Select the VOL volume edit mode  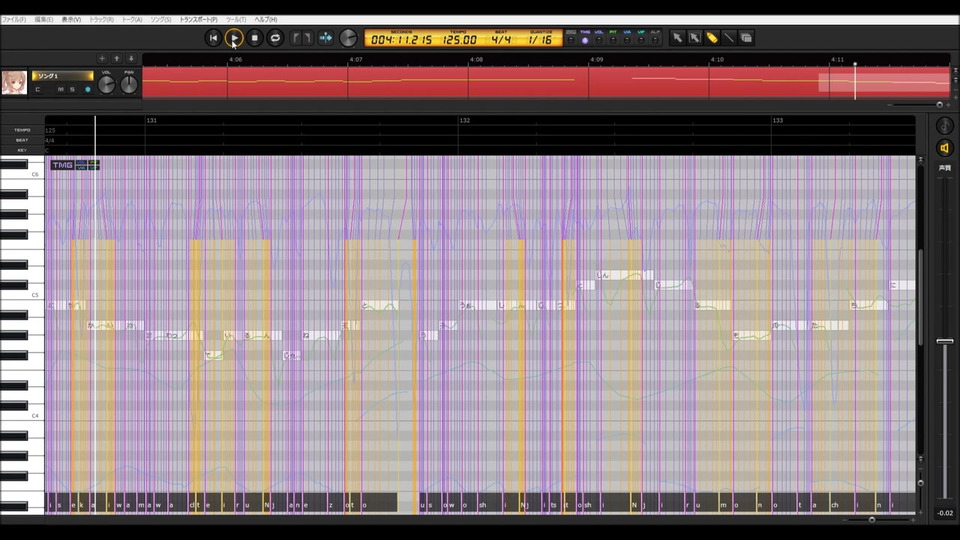[599, 40]
